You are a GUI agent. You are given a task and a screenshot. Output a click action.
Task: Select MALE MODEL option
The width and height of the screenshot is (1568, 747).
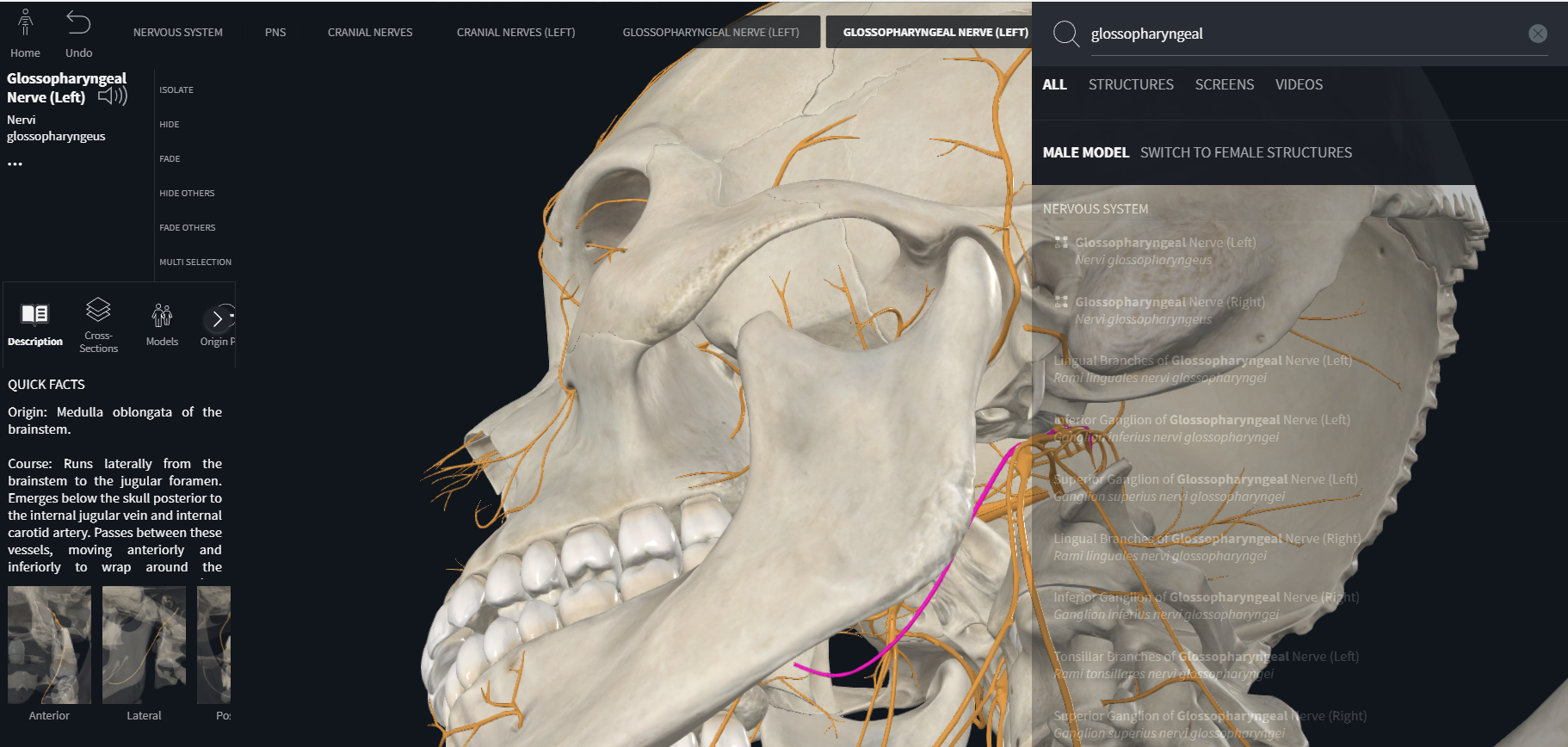click(1085, 152)
